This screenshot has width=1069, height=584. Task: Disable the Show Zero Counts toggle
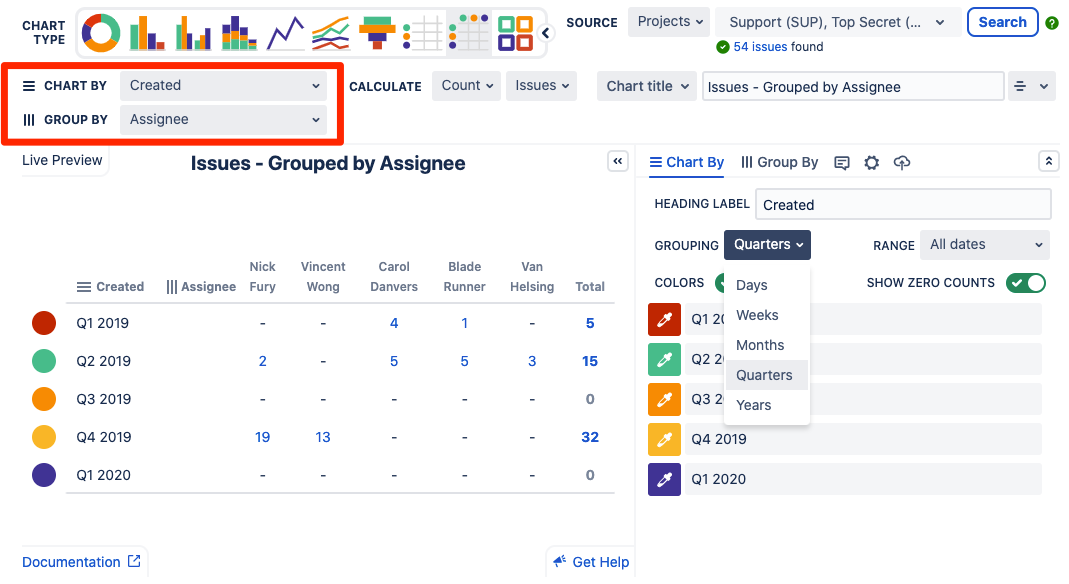(x=1025, y=283)
